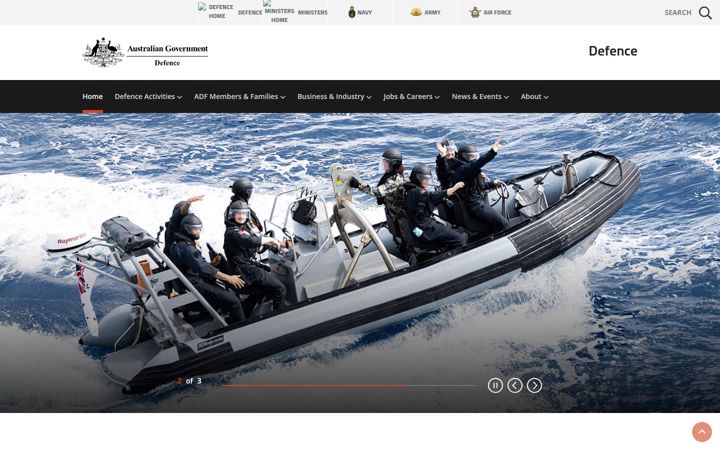This screenshot has width=720, height=450.
Task: Expand the News & Events menu
Action: coord(480,96)
